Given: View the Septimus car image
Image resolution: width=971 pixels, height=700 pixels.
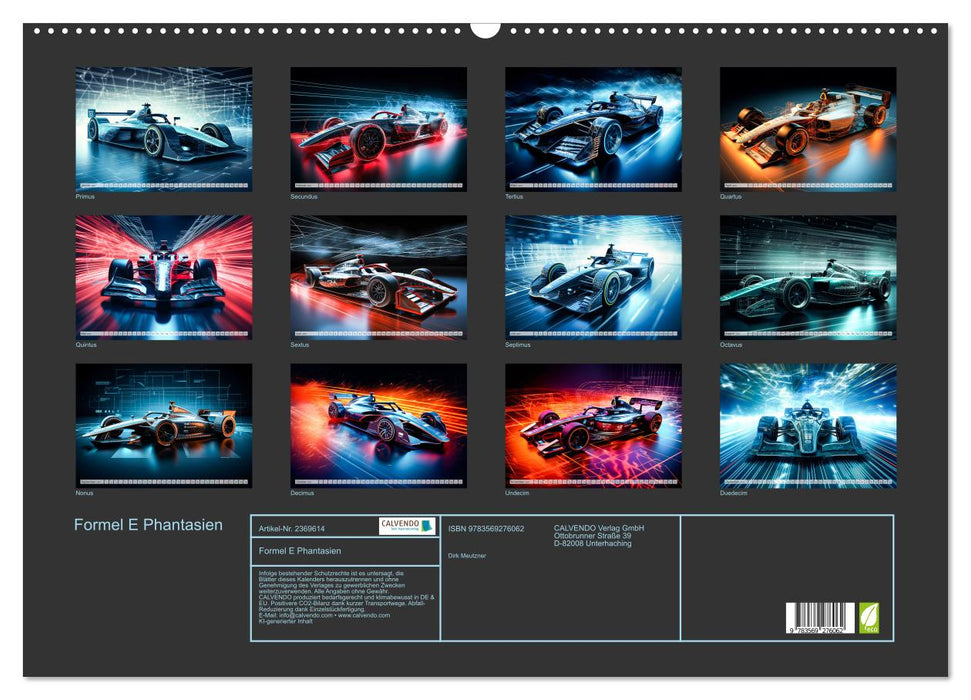Looking at the screenshot, I should [593, 278].
